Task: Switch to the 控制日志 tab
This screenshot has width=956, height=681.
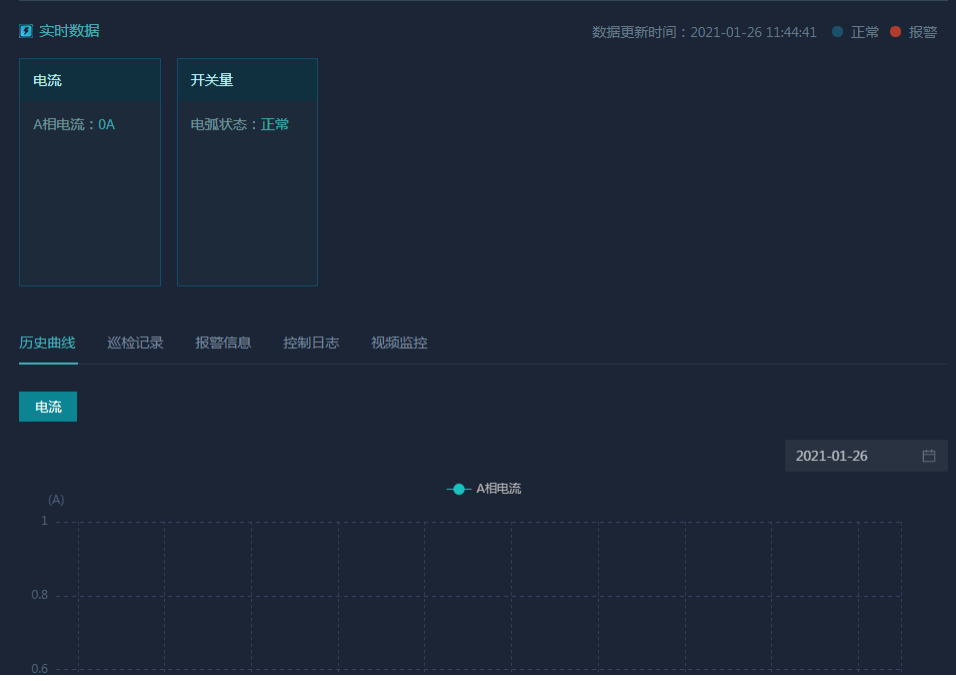Action: 311,343
